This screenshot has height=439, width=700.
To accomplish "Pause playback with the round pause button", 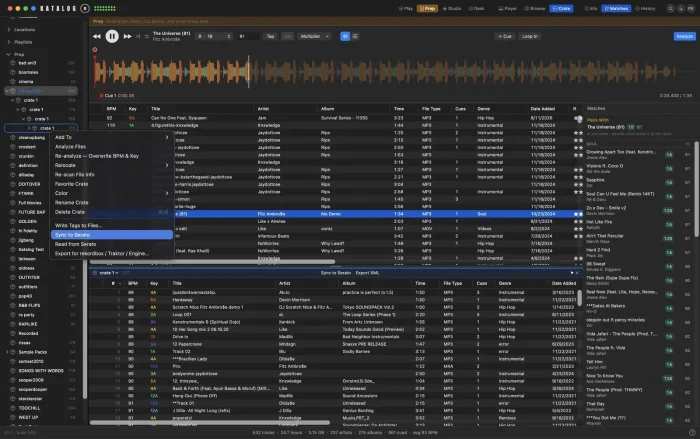I will click(112, 36).
